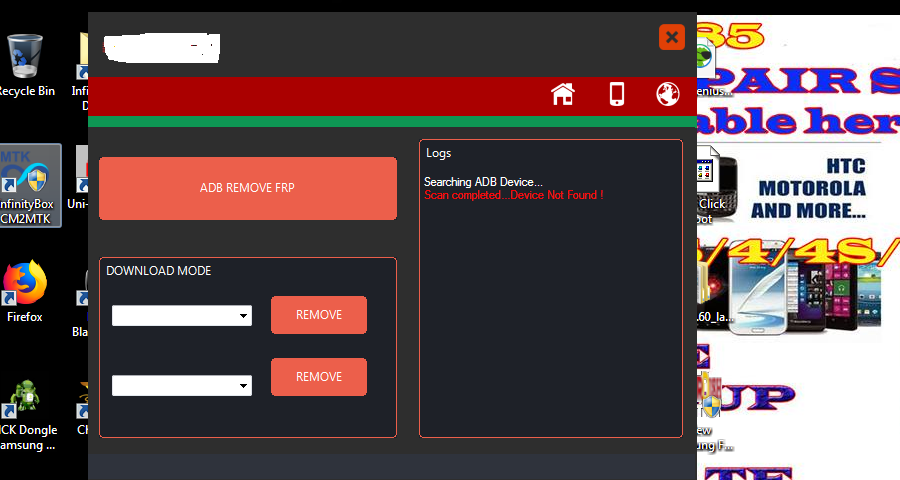Click the 'Scan completed...Device Not Found !' log line
This screenshot has height=480, width=900.
(514, 195)
